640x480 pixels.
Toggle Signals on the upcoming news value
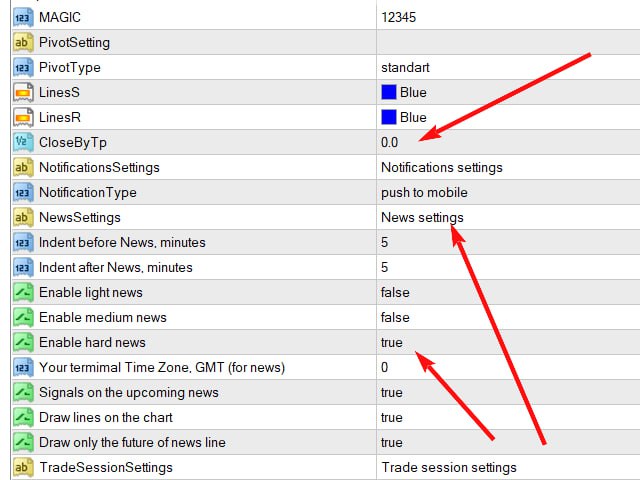pyautogui.click(x=392, y=392)
